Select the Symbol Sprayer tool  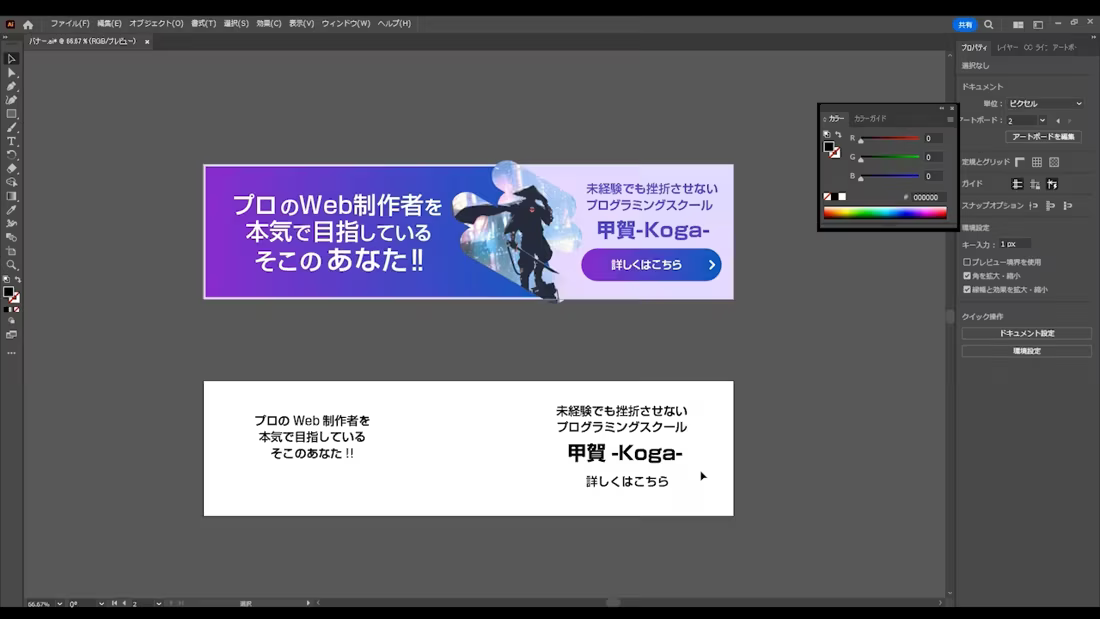click(11, 224)
